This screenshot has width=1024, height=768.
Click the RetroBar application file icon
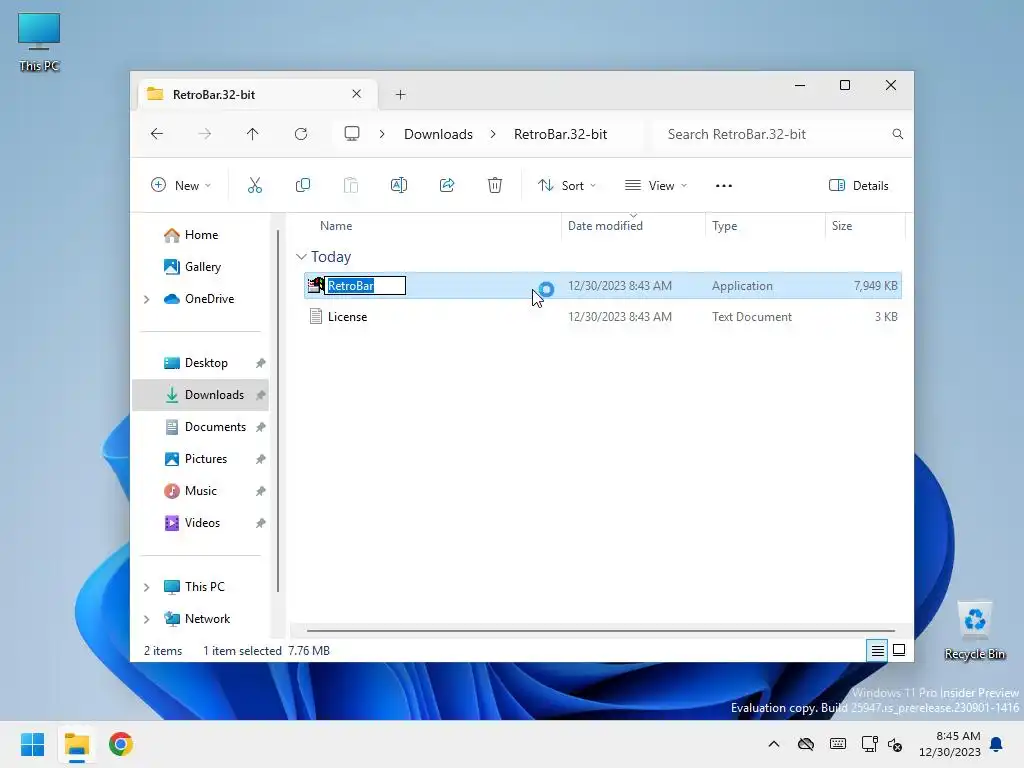pos(316,285)
